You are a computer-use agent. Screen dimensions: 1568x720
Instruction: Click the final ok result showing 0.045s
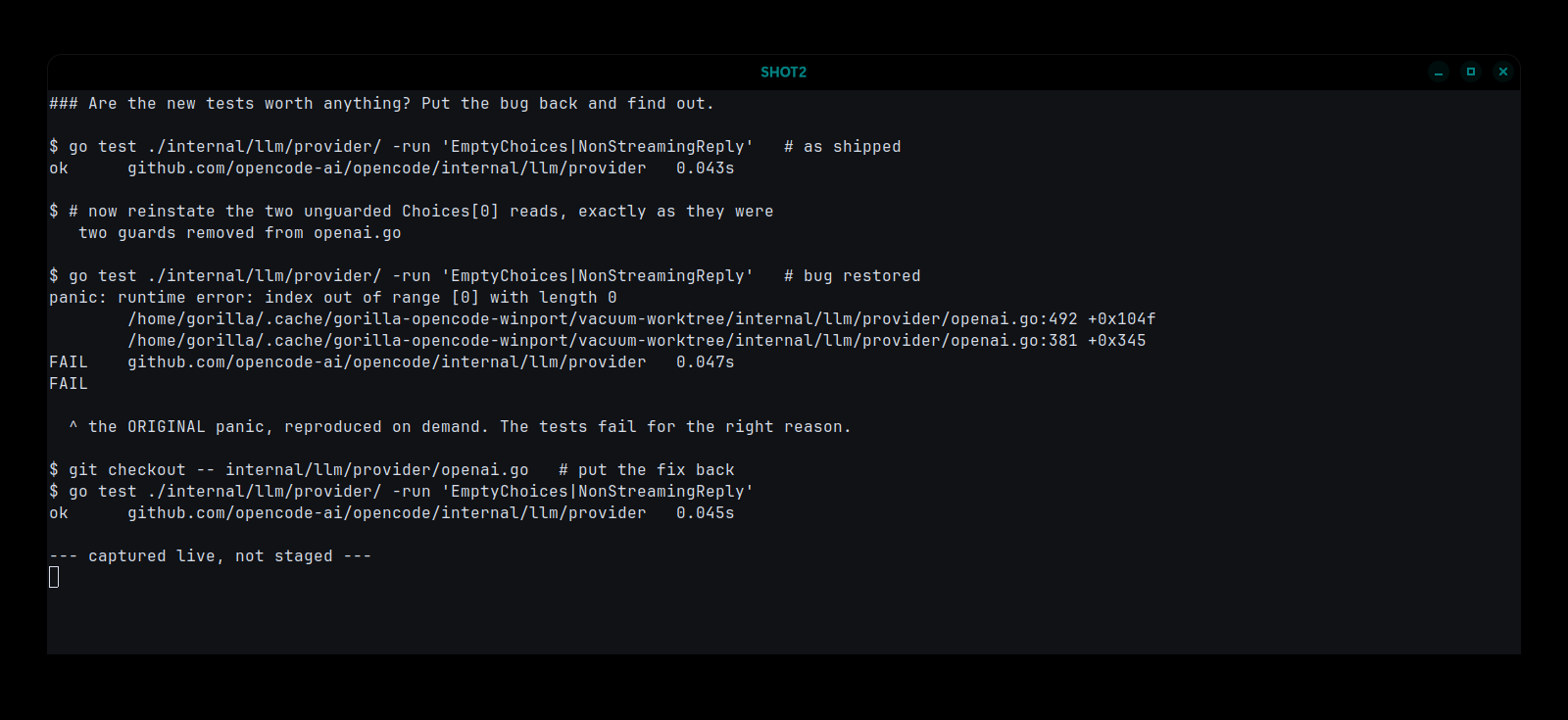tap(391, 513)
